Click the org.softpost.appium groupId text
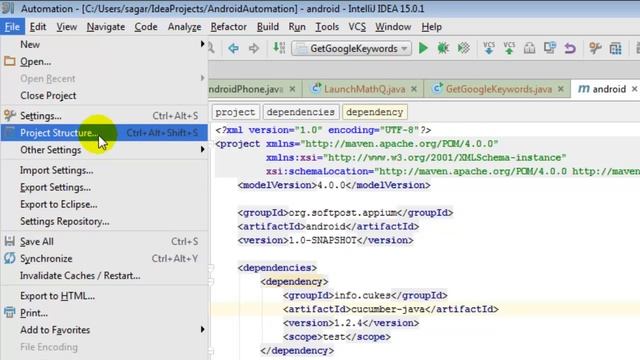 click(x=342, y=213)
